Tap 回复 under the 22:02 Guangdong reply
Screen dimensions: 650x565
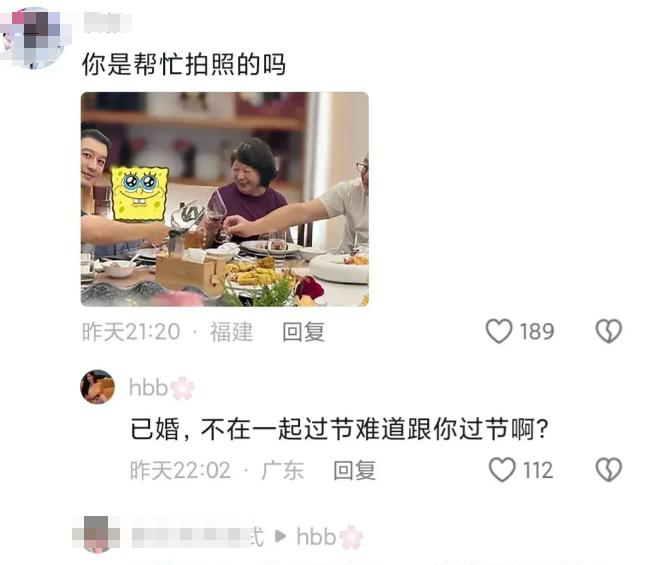tap(354, 470)
